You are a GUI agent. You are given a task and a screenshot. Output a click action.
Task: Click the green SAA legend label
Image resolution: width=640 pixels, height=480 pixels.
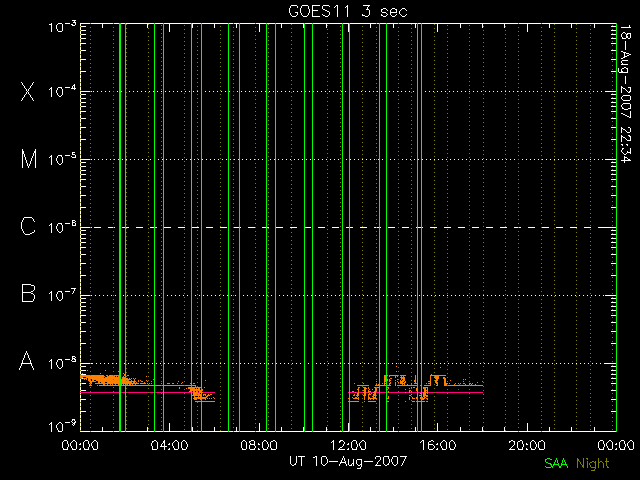point(556,463)
